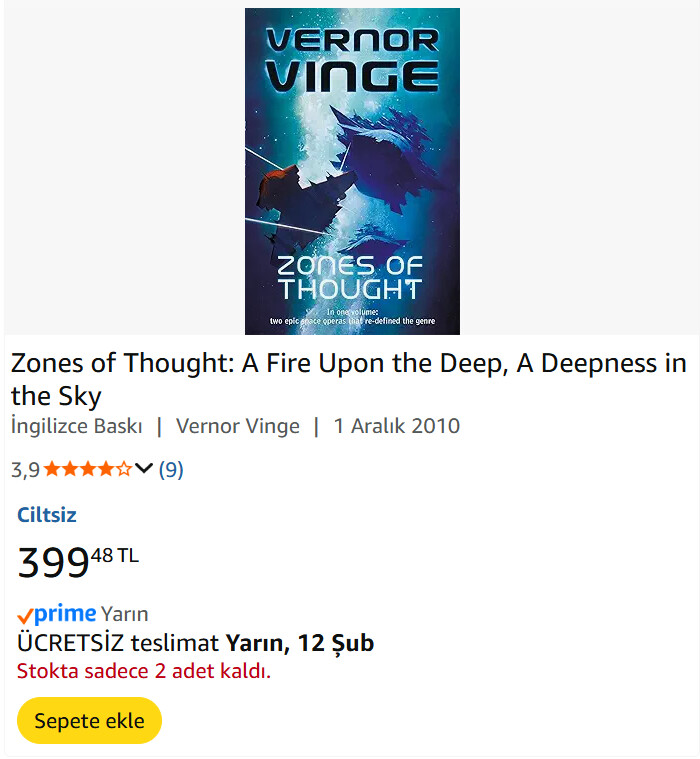700x759 pixels.
Task: Expand the rating breakdown chevron
Action: (x=144, y=468)
